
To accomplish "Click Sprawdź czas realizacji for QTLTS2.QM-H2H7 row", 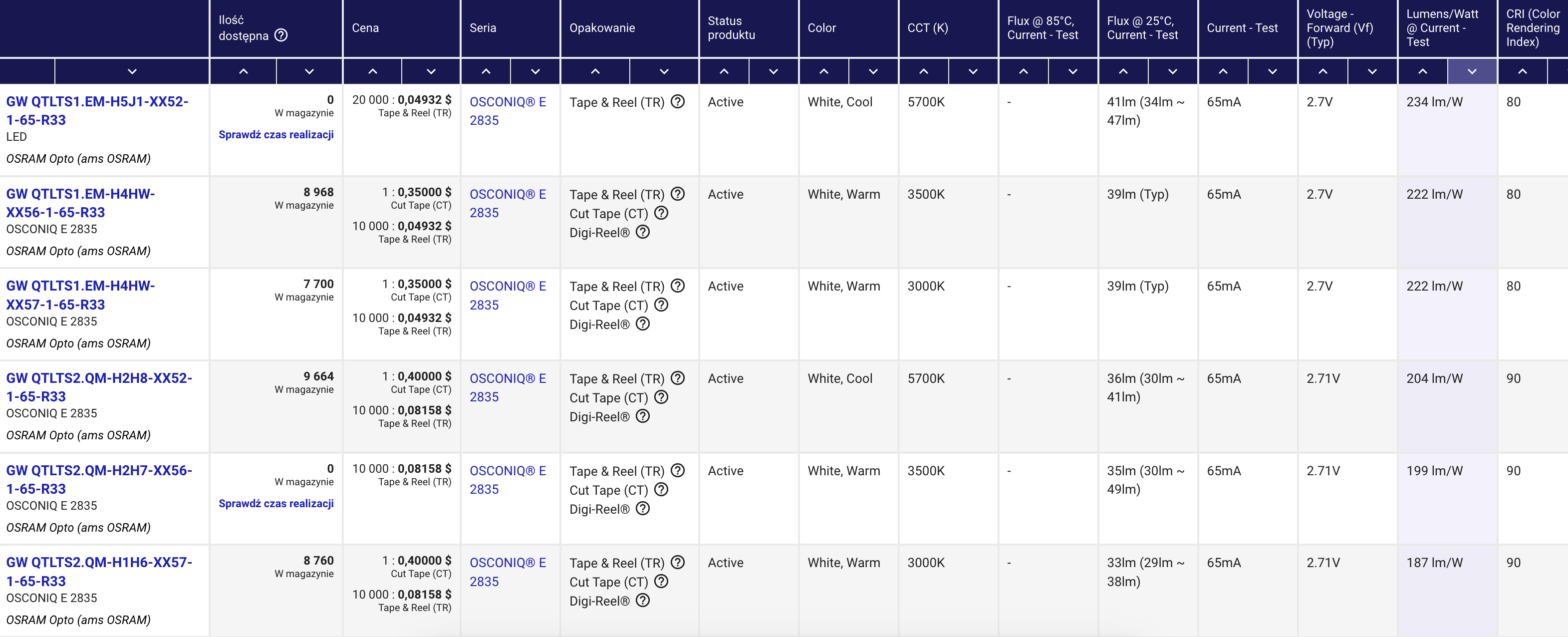I will (x=276, y=504).
